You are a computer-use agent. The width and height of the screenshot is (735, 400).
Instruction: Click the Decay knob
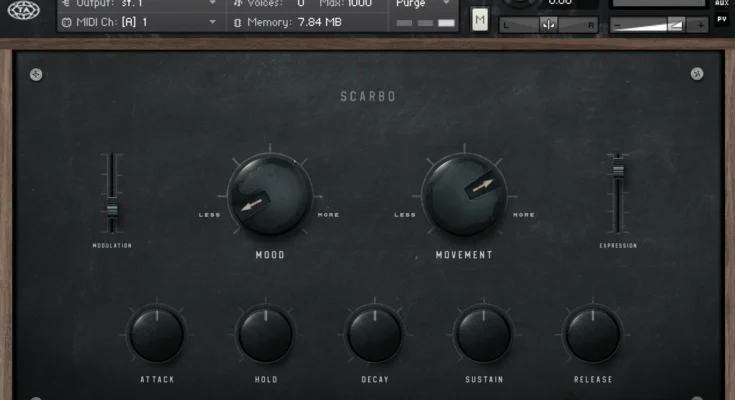click(374, 335)
